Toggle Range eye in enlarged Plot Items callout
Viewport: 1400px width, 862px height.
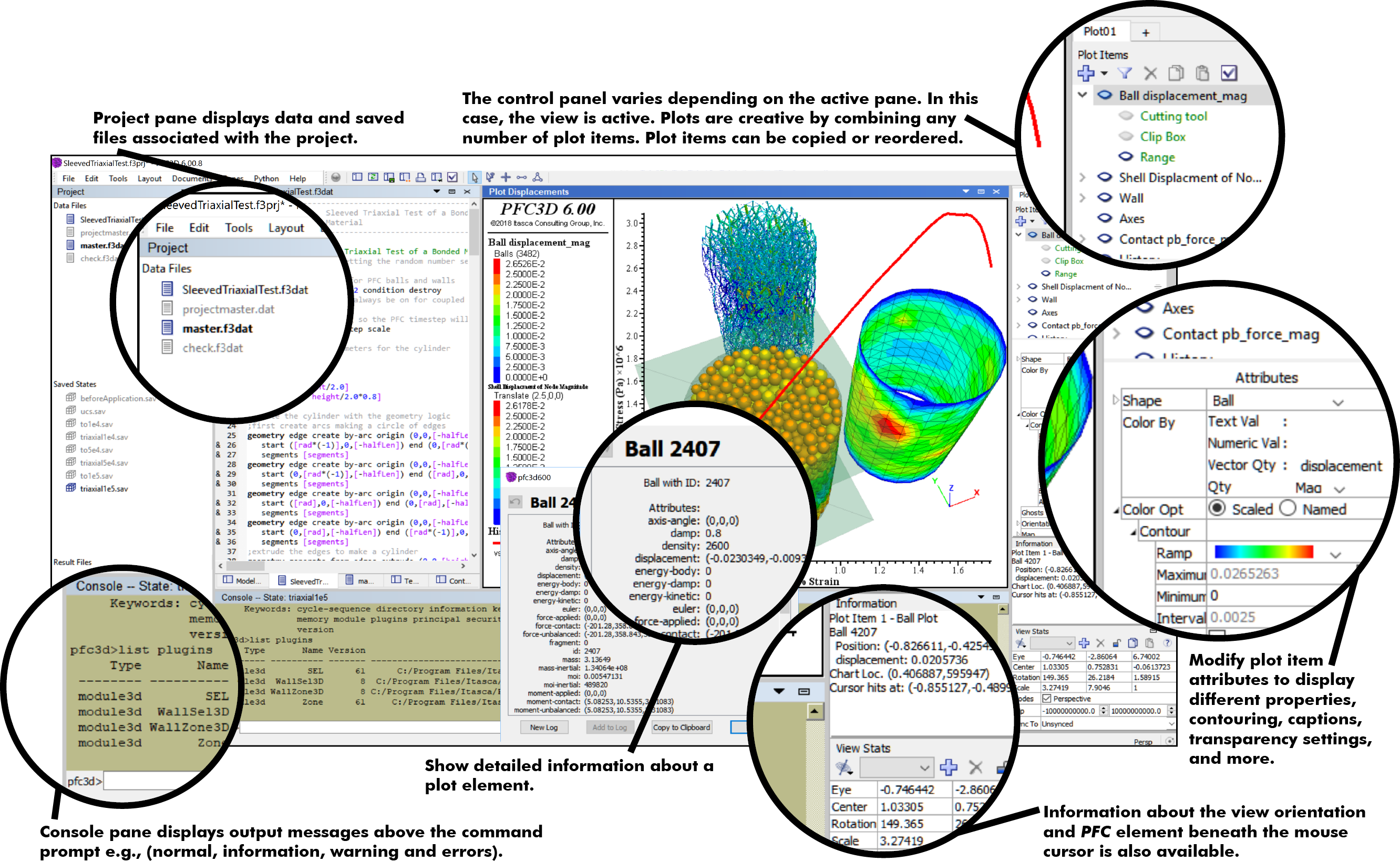coord(1126,156)
